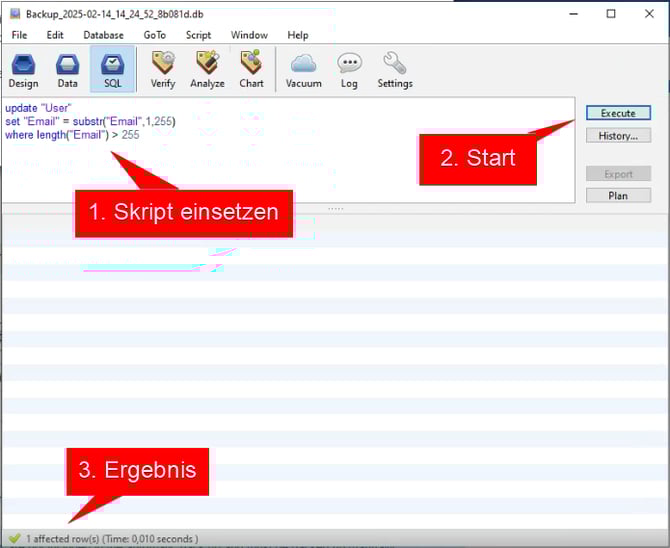Screen dimensions: 670x548
Task: Open the GoTo menu
Action: click(155, 35)
